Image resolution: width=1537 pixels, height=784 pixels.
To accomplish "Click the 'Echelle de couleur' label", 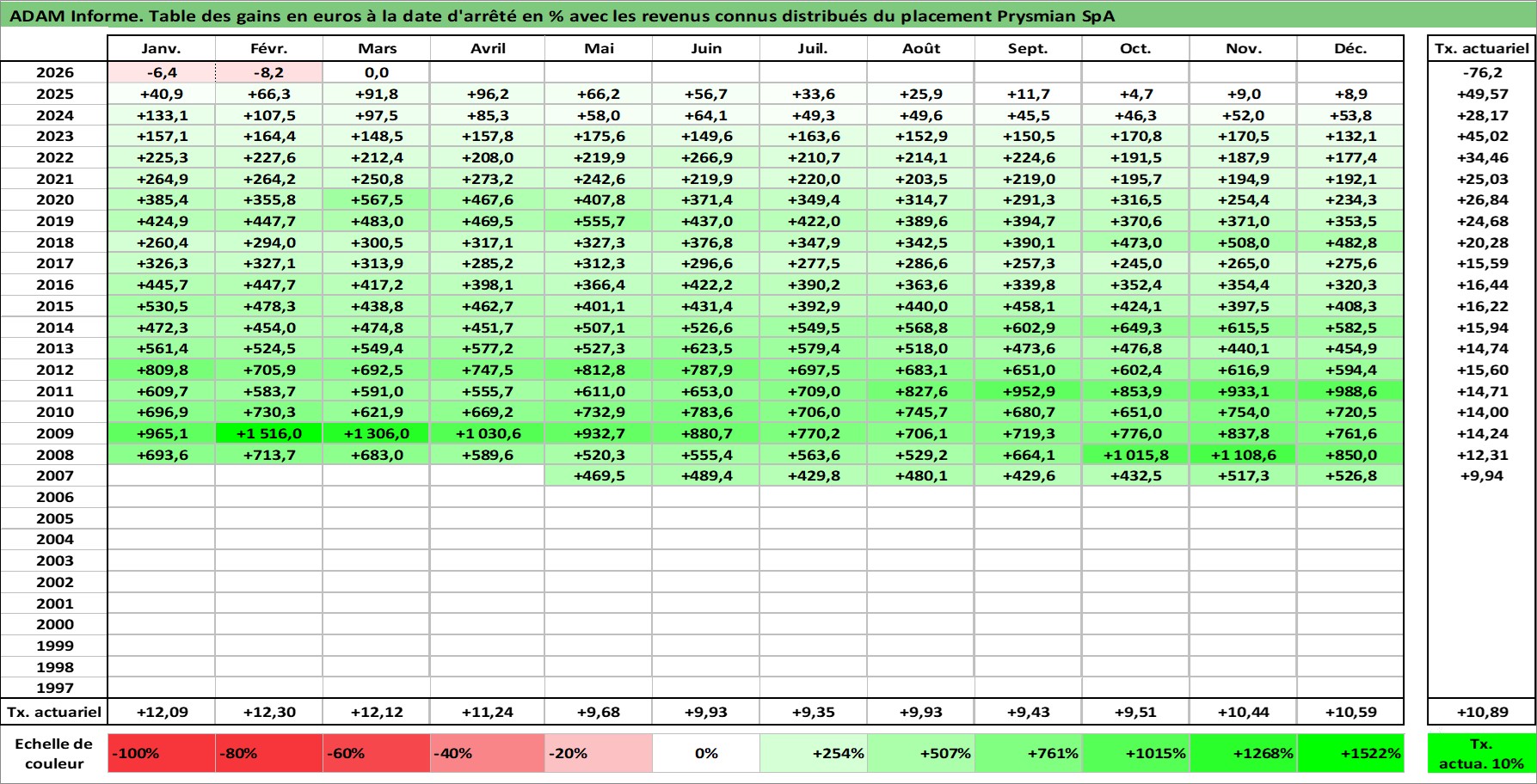I will click(x=54, y=753).
